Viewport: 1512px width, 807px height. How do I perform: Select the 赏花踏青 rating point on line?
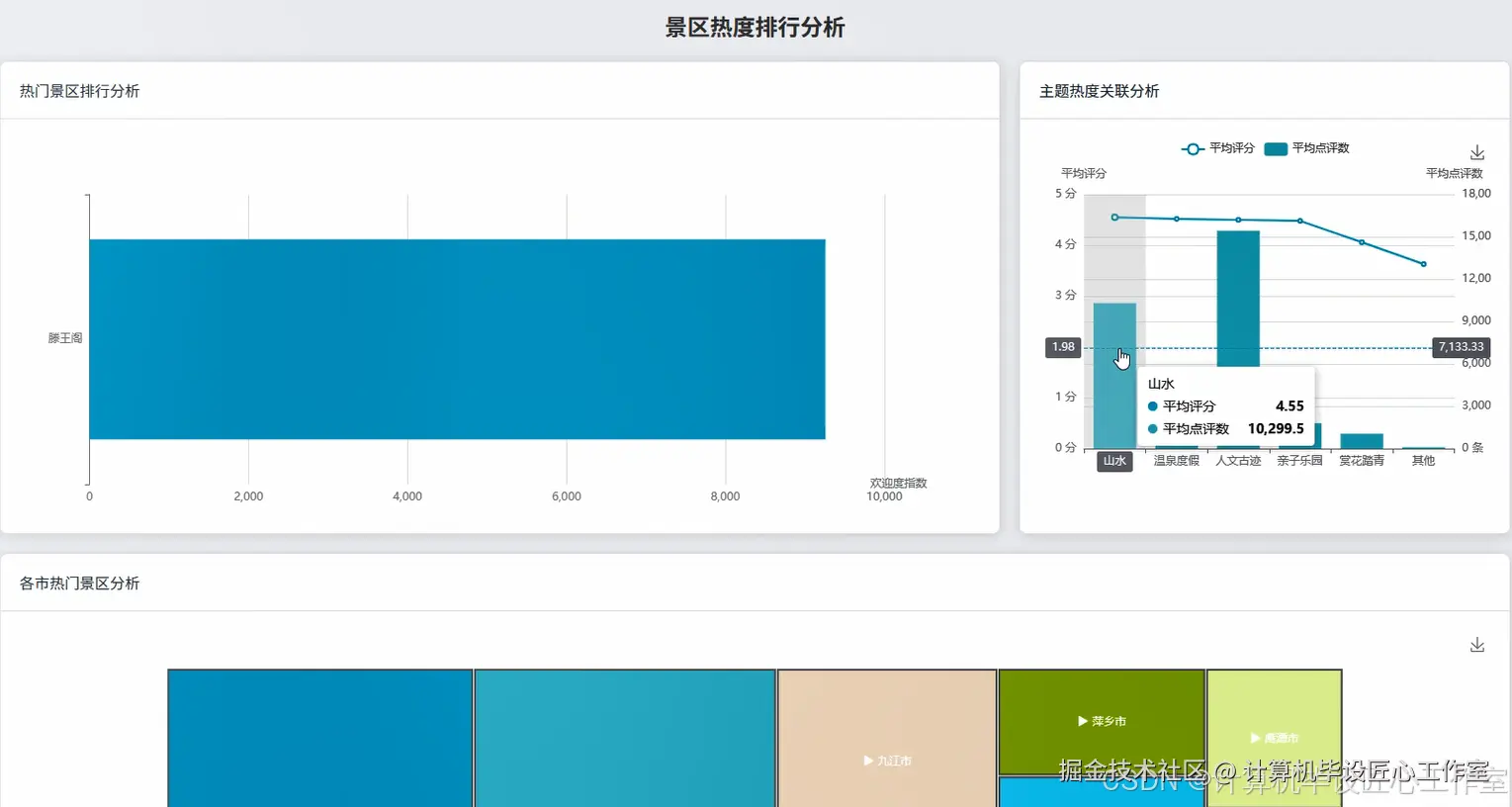(x=1362, y=242)
